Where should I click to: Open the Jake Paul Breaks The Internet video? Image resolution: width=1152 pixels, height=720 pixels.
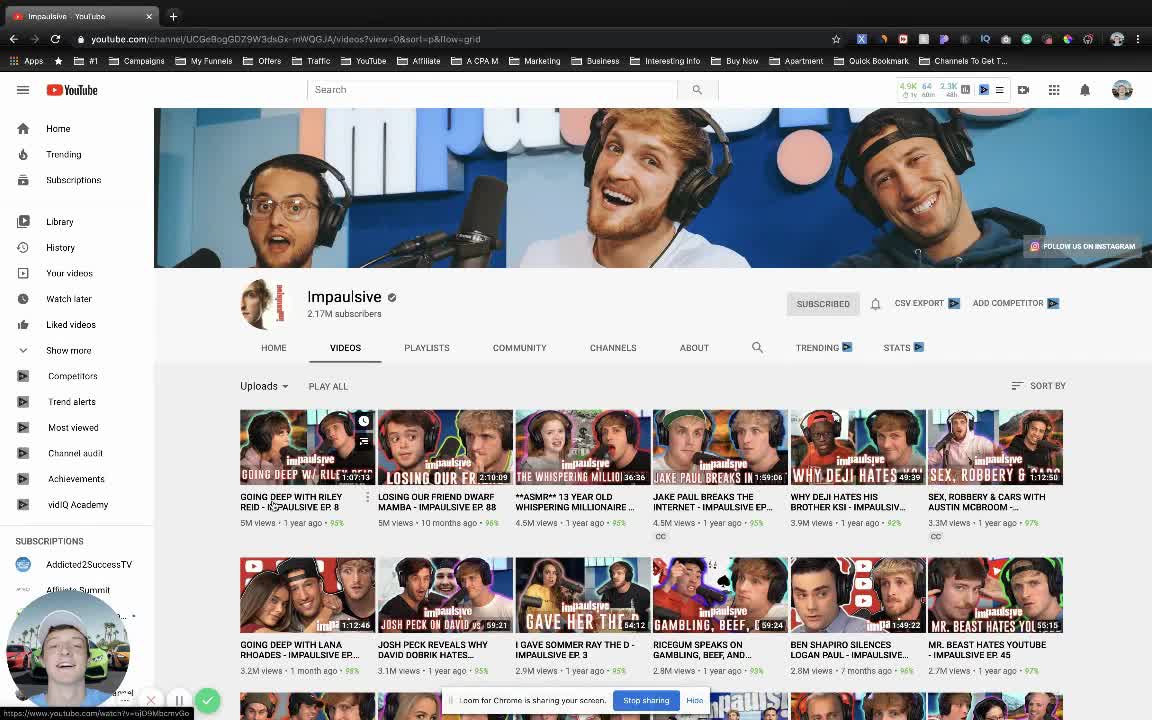point(719,447)
